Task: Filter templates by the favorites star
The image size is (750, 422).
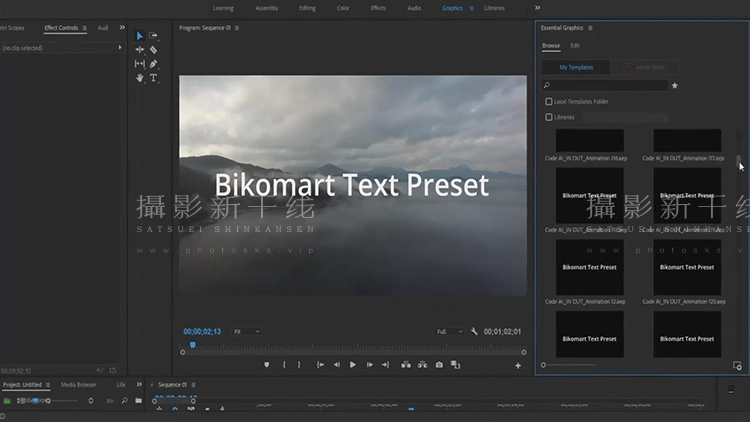Action: [x=675, y=86]
